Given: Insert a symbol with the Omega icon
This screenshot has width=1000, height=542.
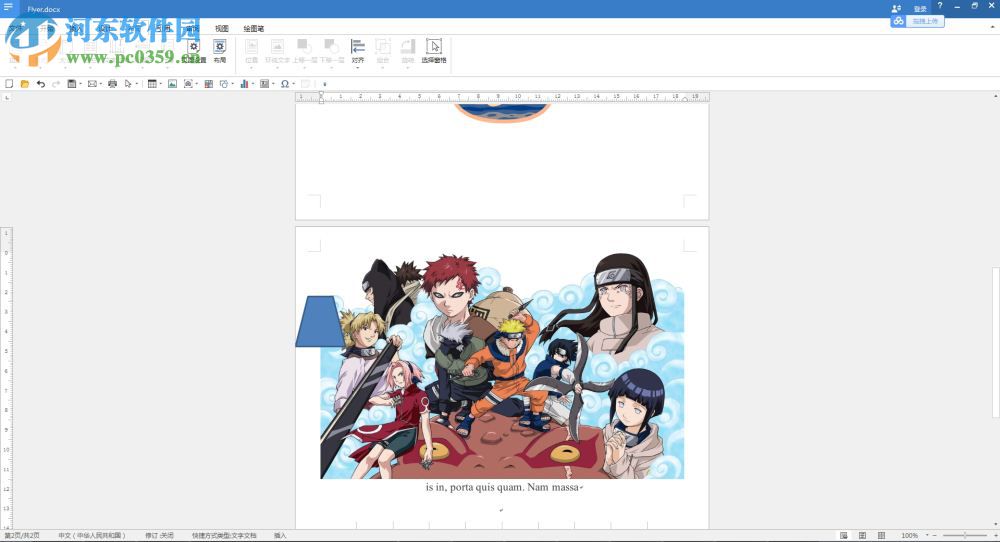Looking at the screenshot, I should [284, 84].
